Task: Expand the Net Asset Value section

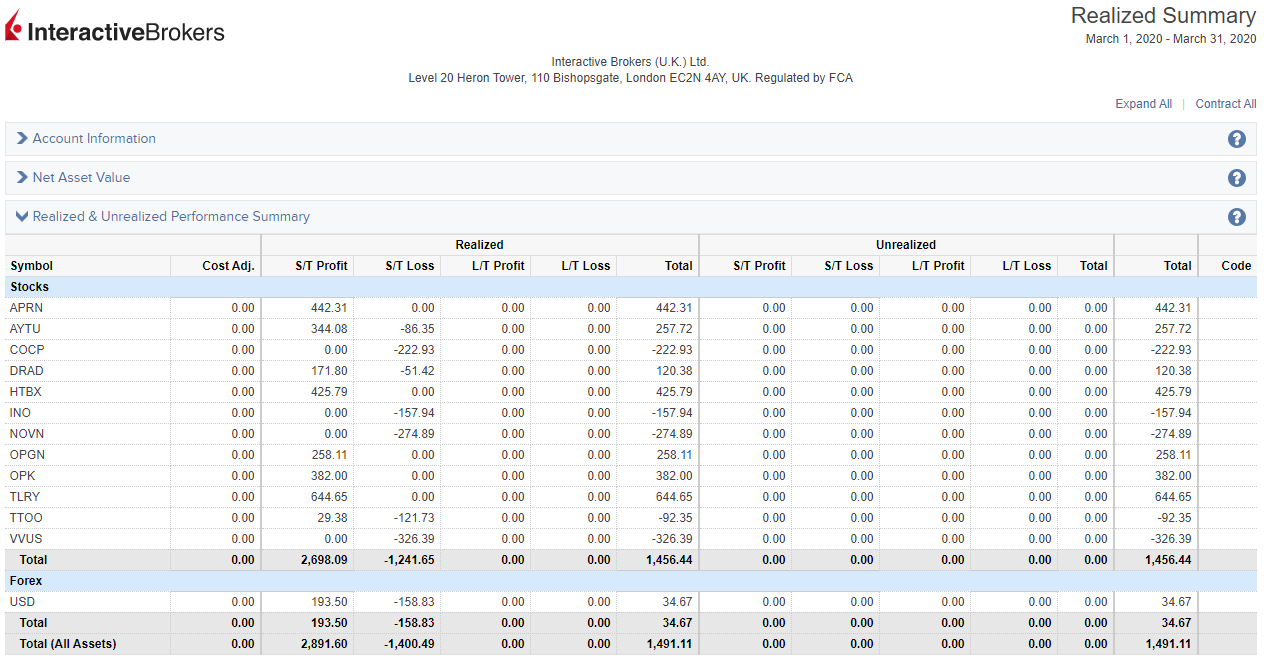Action: (x=81, y=178)
